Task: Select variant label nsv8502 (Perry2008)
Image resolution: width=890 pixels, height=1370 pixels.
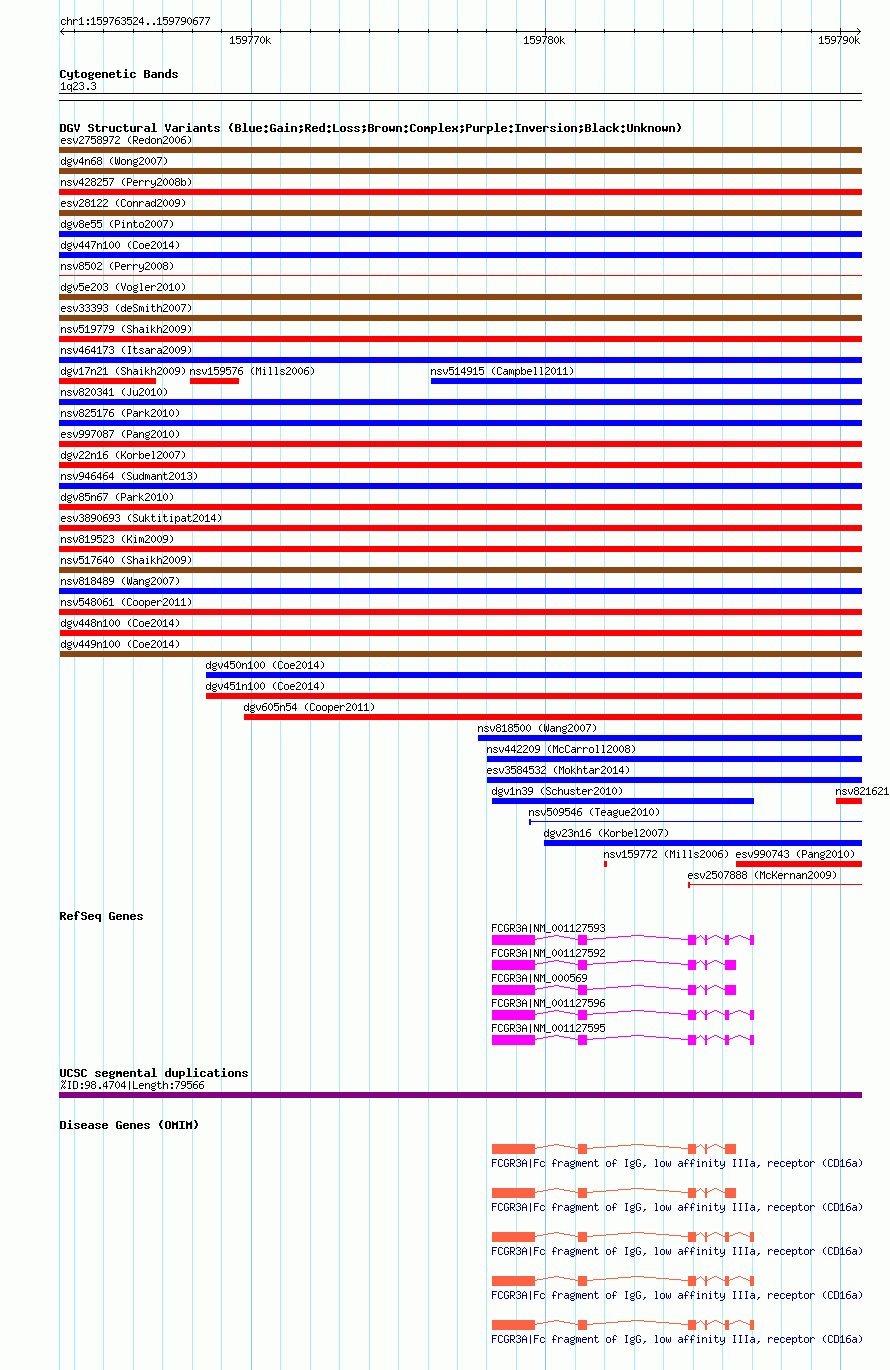Action: [117, 266]
